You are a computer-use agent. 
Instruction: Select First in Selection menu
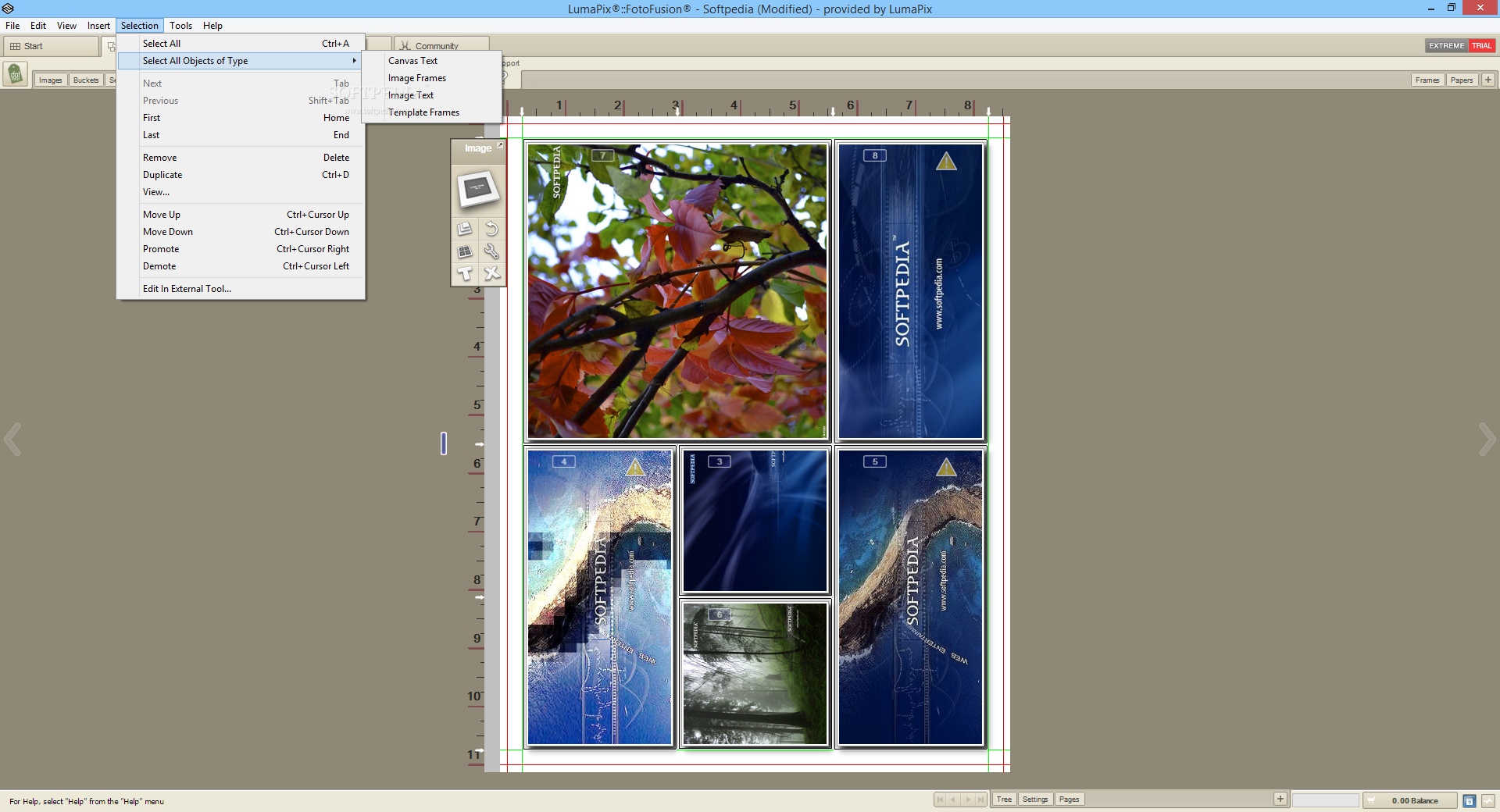click(241, 118)
